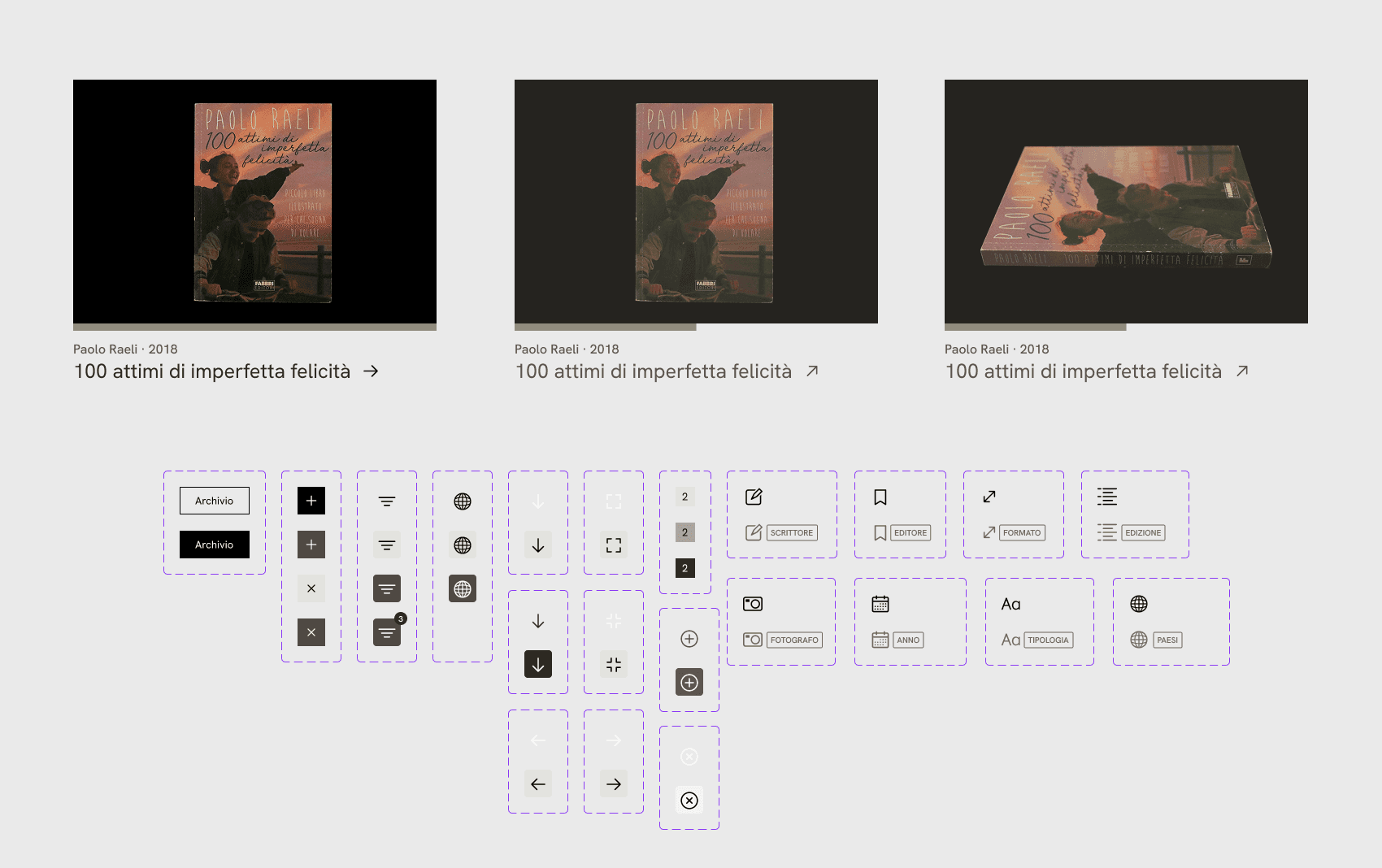Click the edit pencil icon above SCRITTORE

coord(754,497)
